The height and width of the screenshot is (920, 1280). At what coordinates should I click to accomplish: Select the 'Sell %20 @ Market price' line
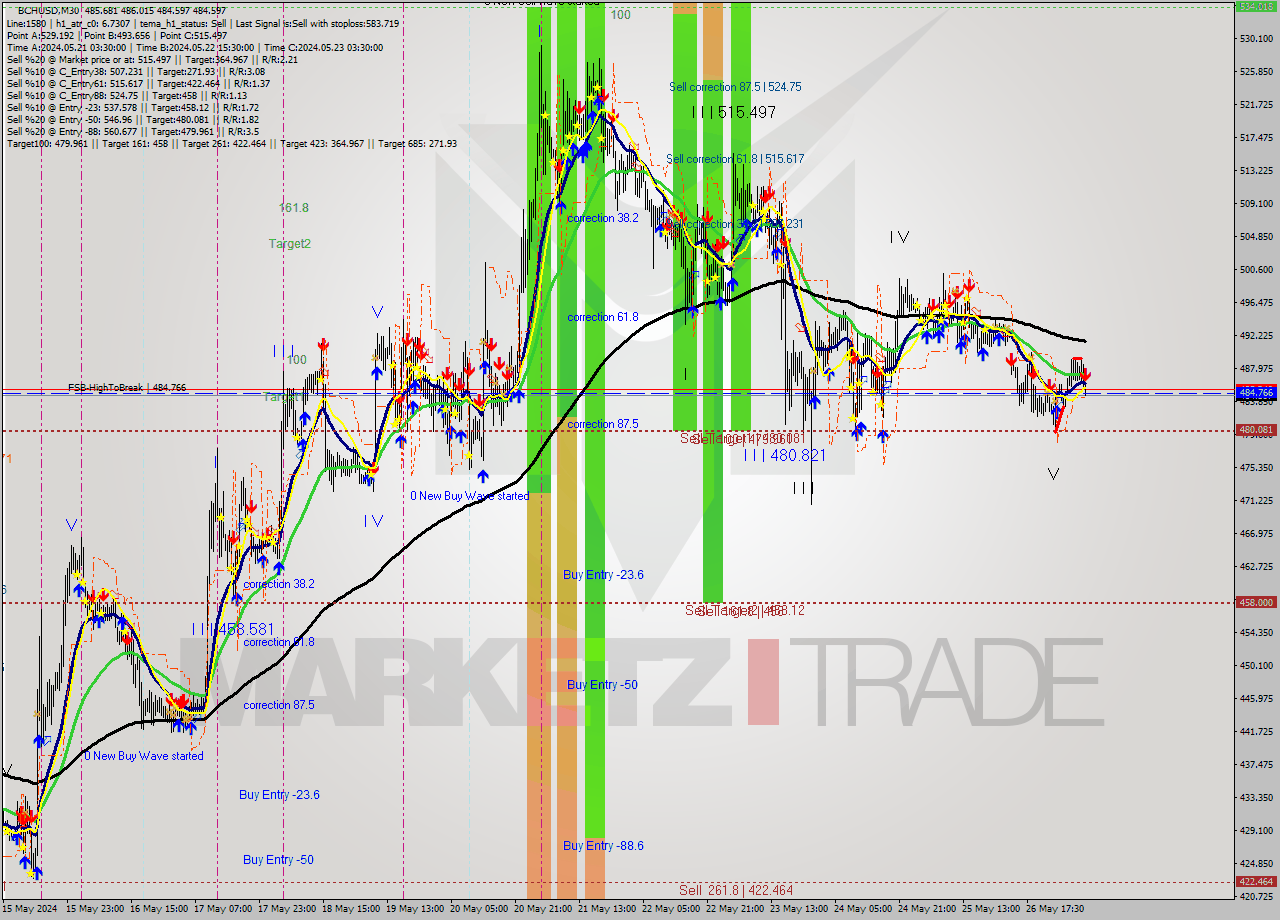pyautogui.click(x=152, y=59)
